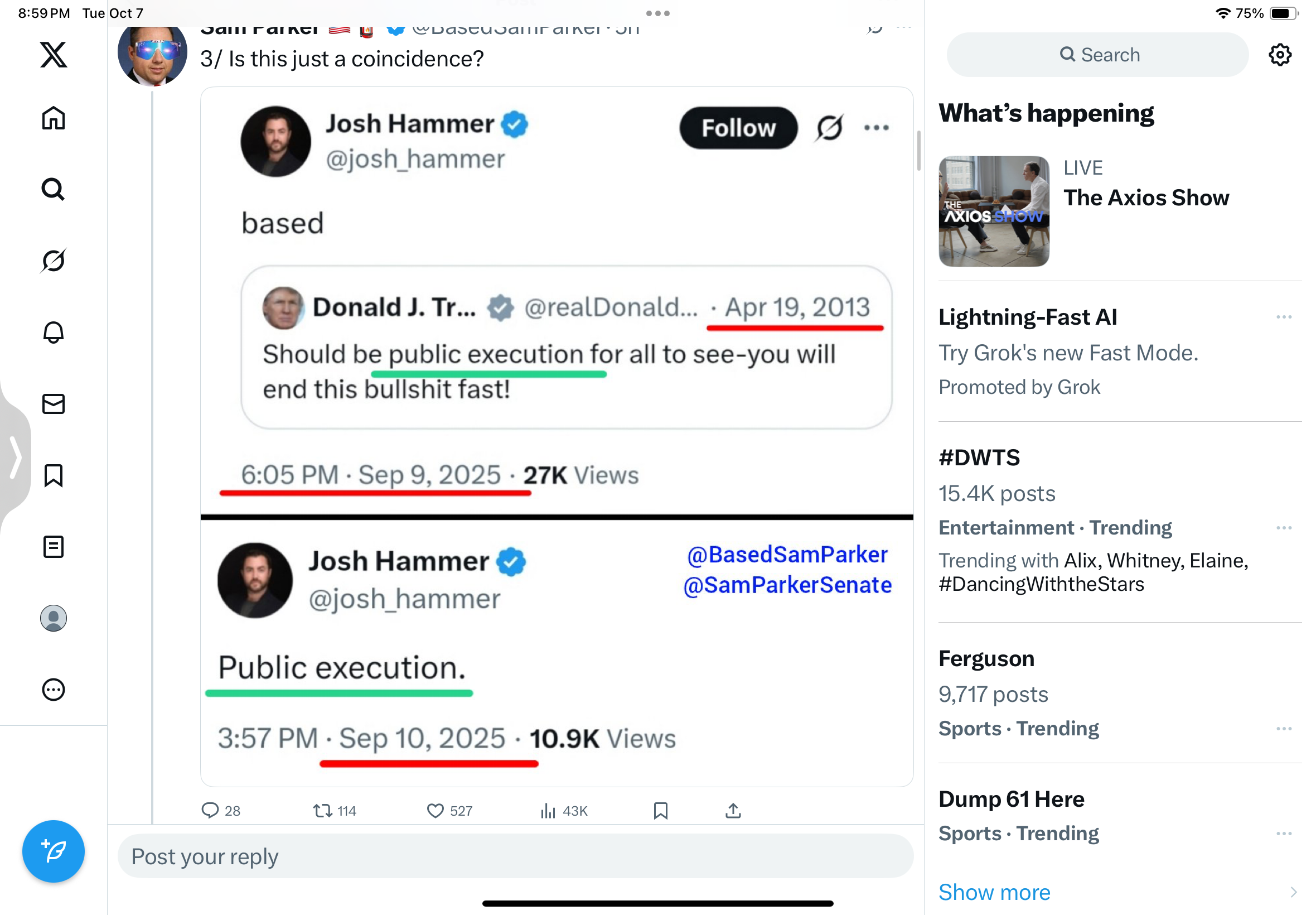Open the Notifications bell

[54, 332]
